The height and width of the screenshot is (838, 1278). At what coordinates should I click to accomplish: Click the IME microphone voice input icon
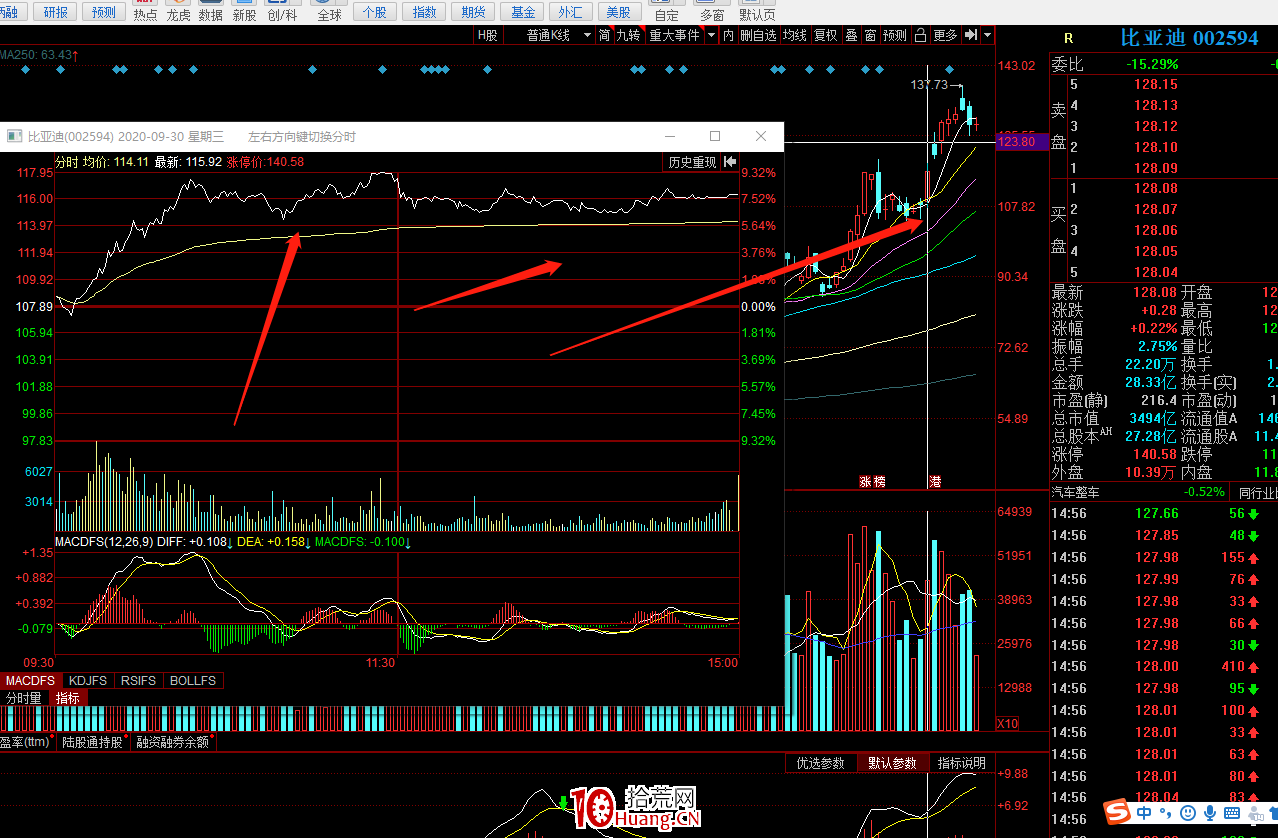pos(1210,813)
